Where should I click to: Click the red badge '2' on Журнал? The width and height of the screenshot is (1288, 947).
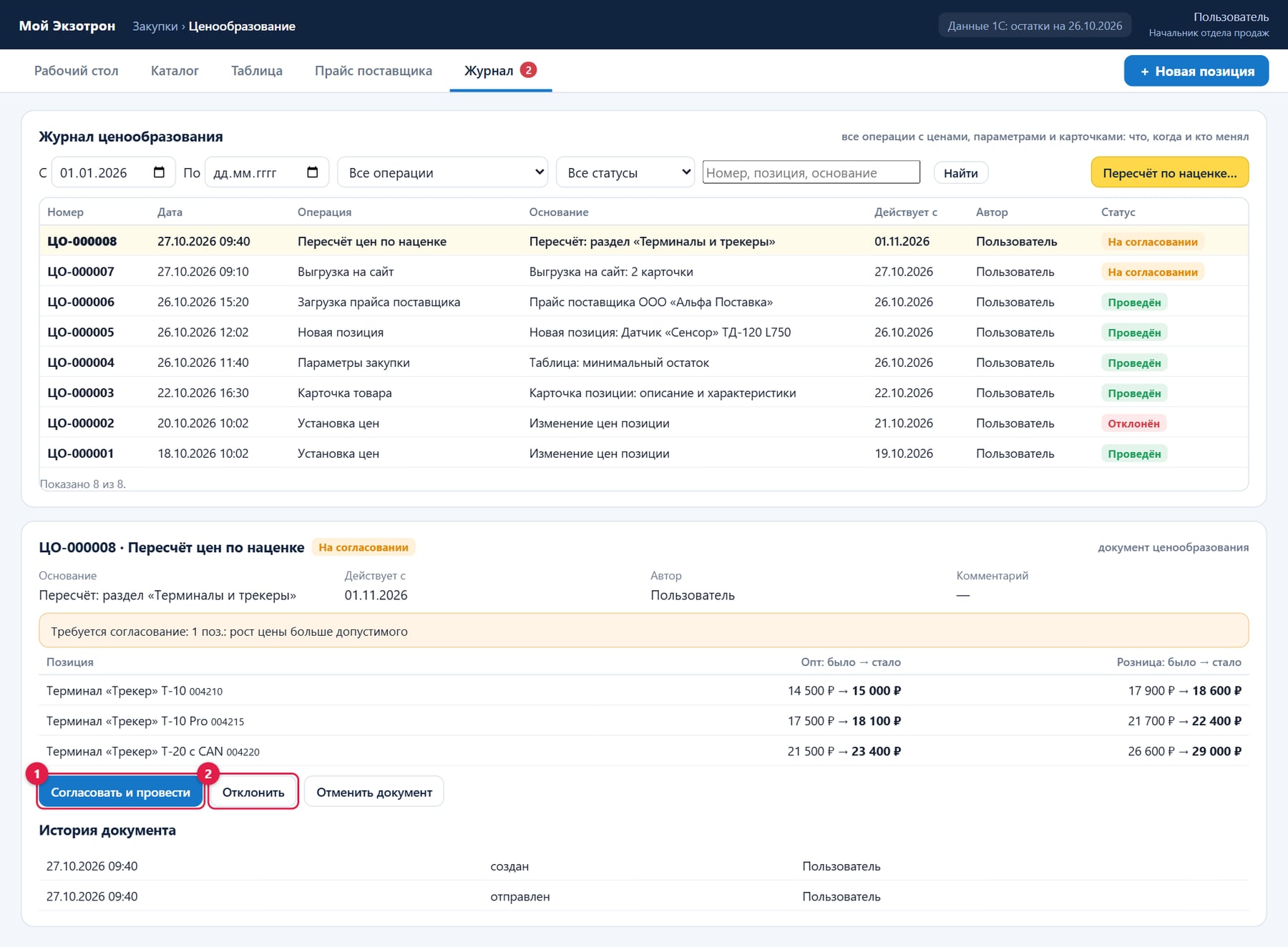pos(528,70)
